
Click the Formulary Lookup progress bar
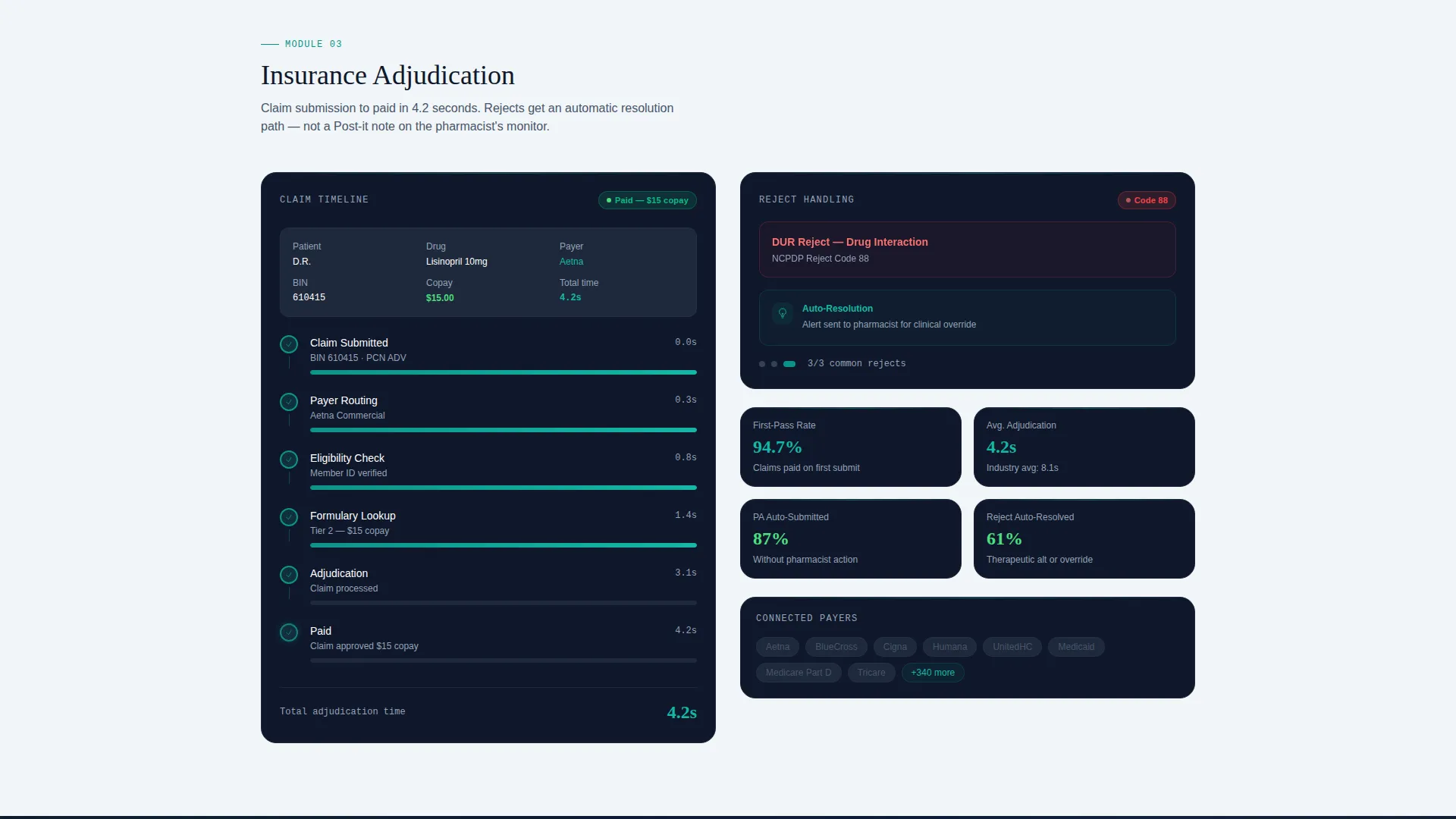tap(504, 545)
